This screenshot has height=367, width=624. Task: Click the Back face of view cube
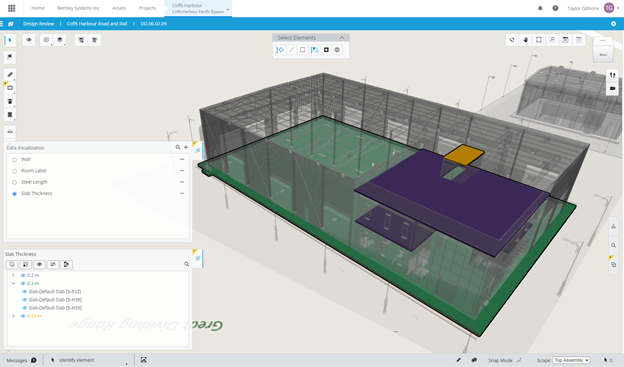coord(603,55)
